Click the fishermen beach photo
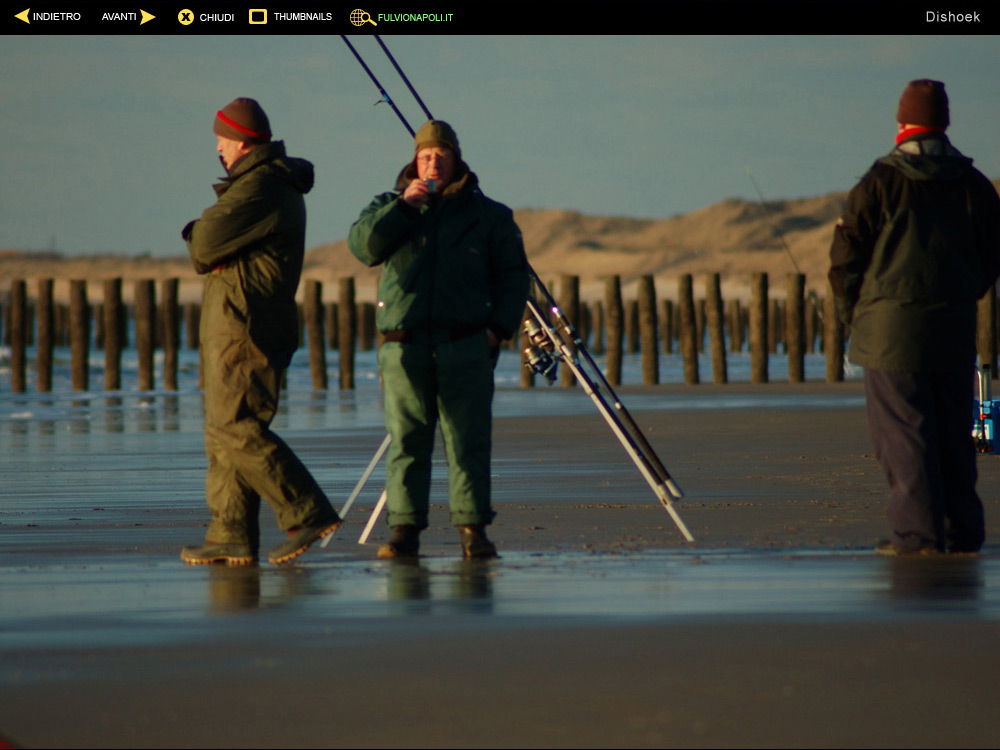 500,392
